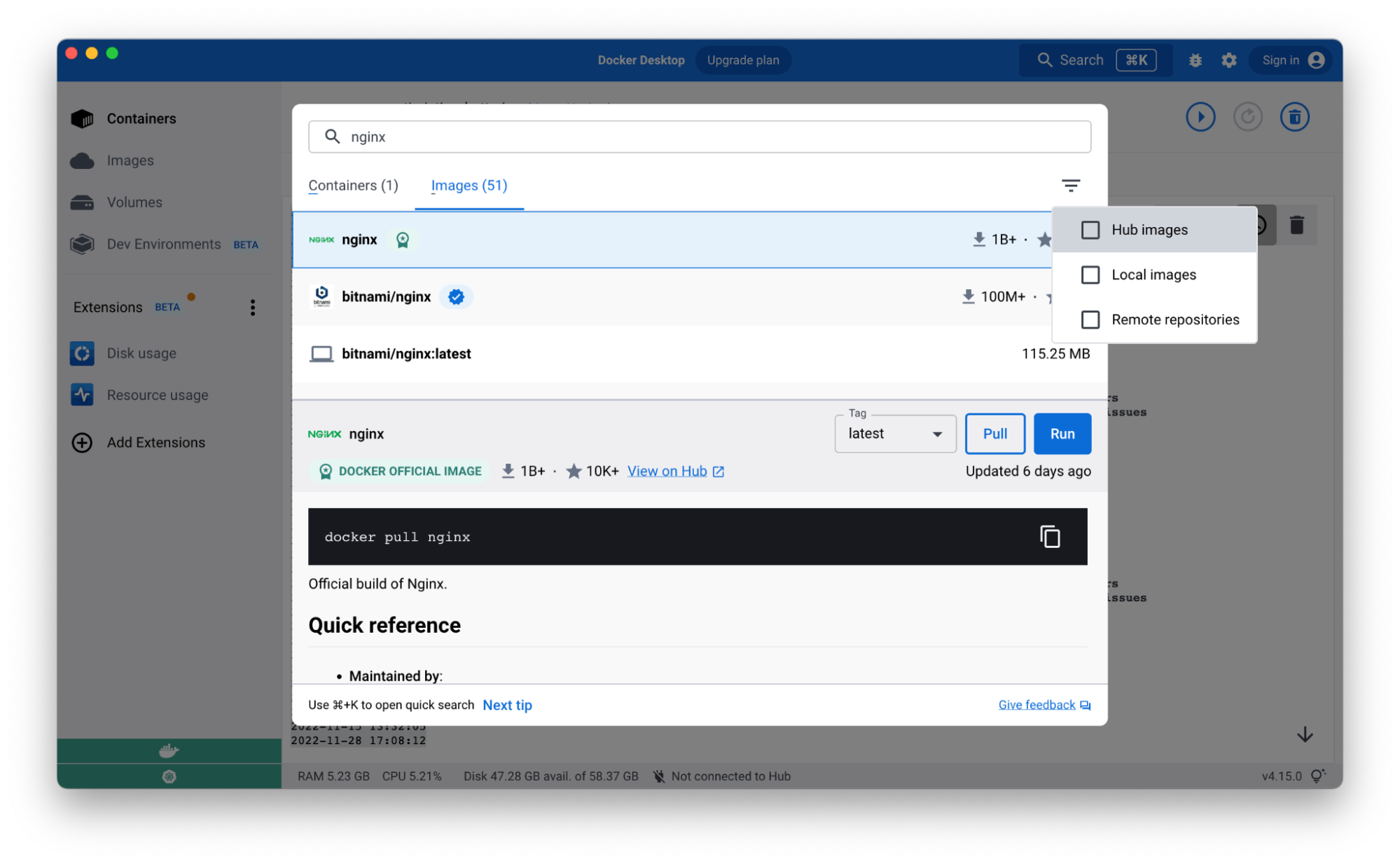Expand the Tag dropdown for nginx
This screenshot has width=1400, height=864.
(x=935, y=433)
